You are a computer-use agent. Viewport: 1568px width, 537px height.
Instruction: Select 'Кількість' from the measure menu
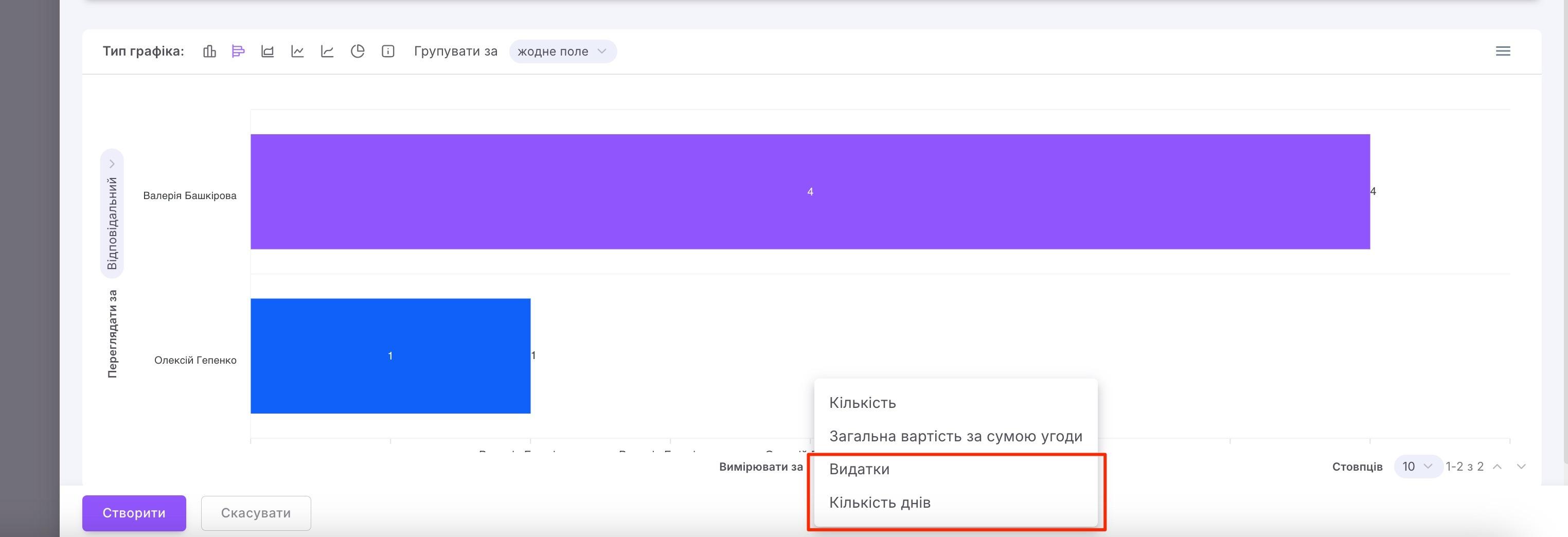click(862, 402)
